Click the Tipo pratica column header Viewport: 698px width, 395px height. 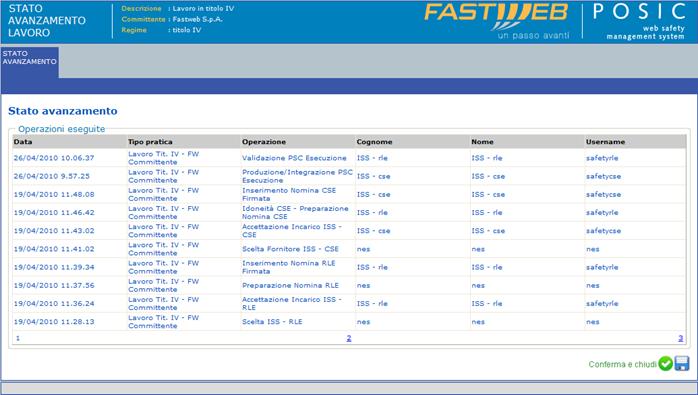[150, 142]
